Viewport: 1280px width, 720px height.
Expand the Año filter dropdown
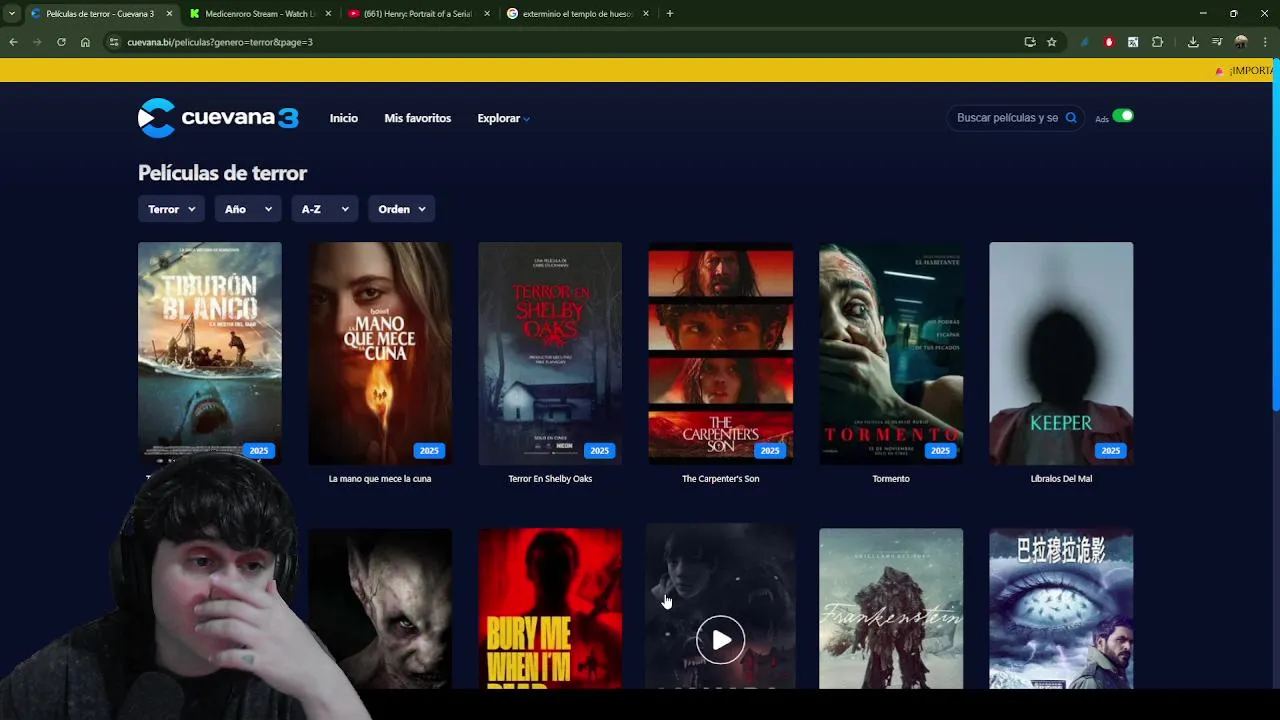248,209
